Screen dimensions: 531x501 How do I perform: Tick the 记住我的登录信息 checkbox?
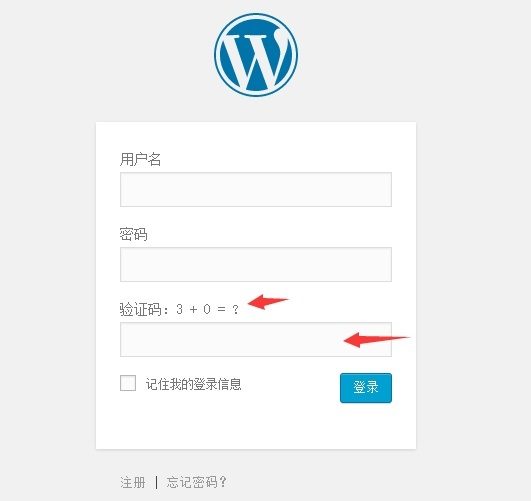click(x=128, y=383)
